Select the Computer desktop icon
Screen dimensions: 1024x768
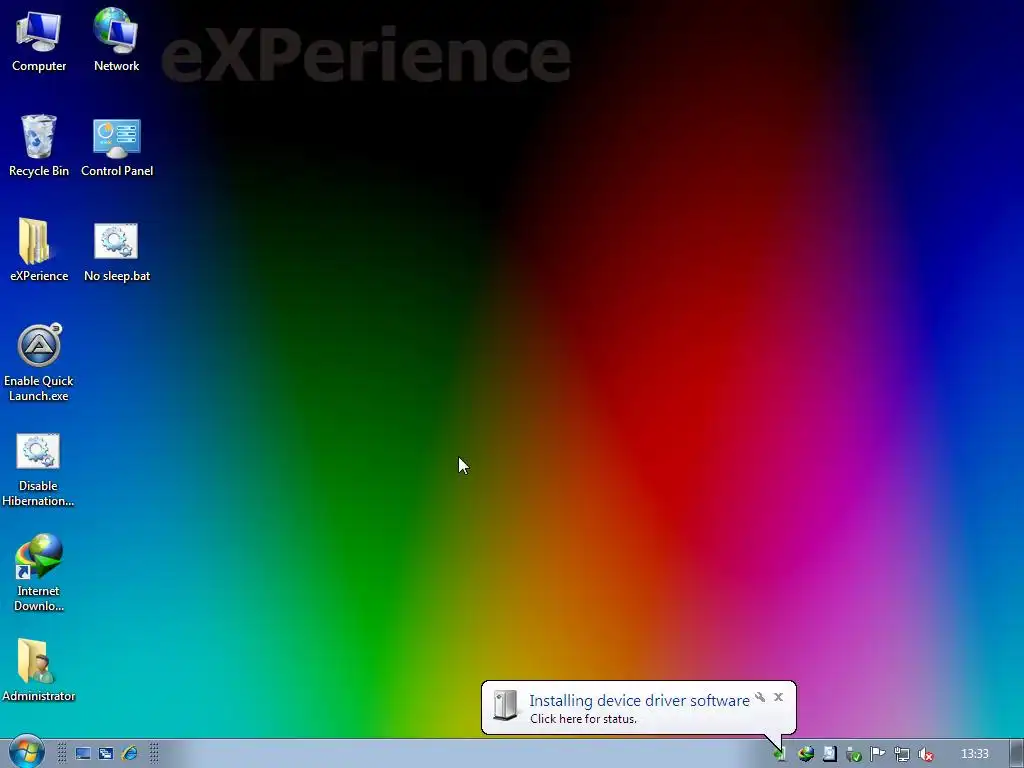(39, 40)
